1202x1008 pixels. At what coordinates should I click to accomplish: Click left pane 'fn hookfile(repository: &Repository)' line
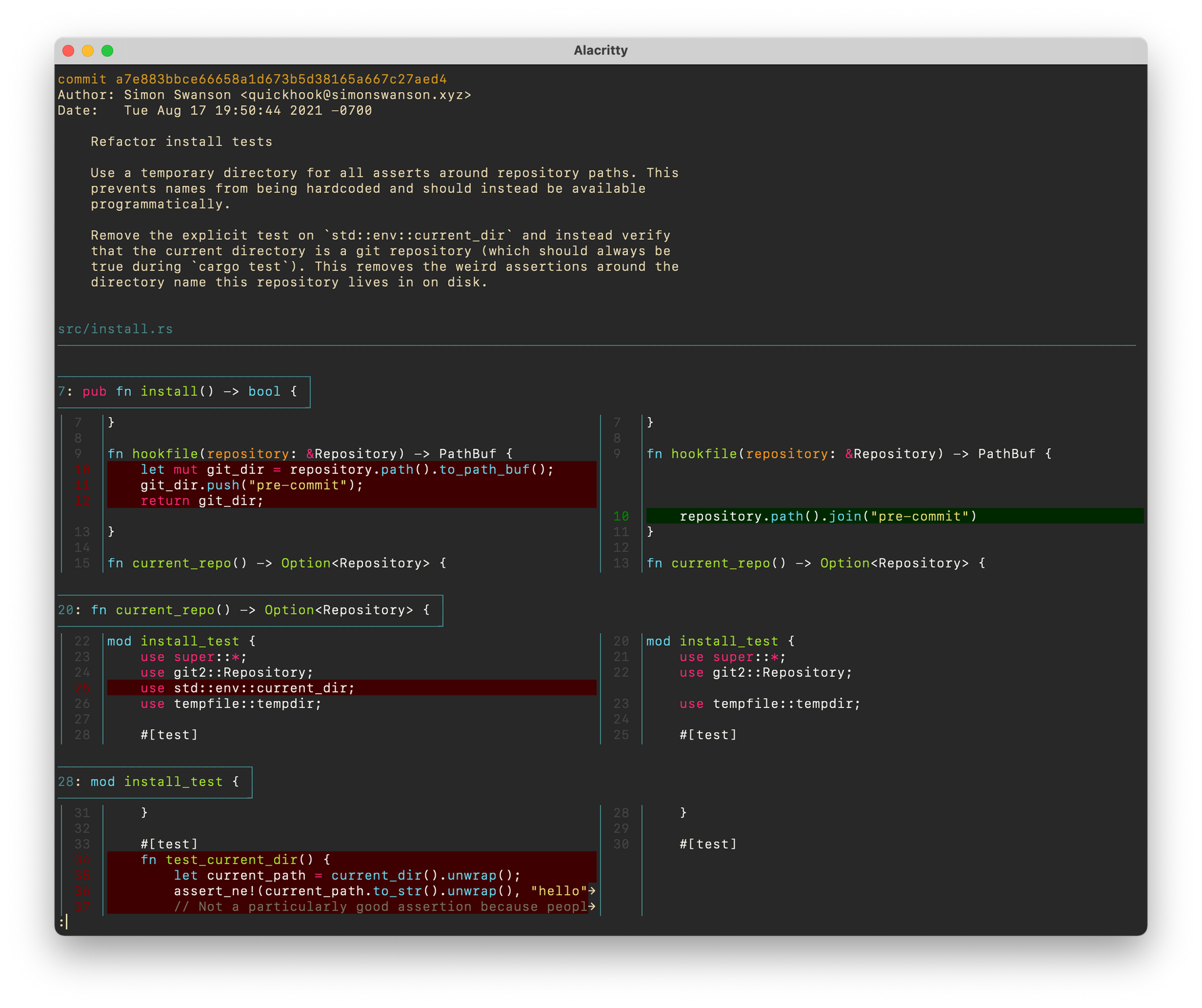pos(311,455)
